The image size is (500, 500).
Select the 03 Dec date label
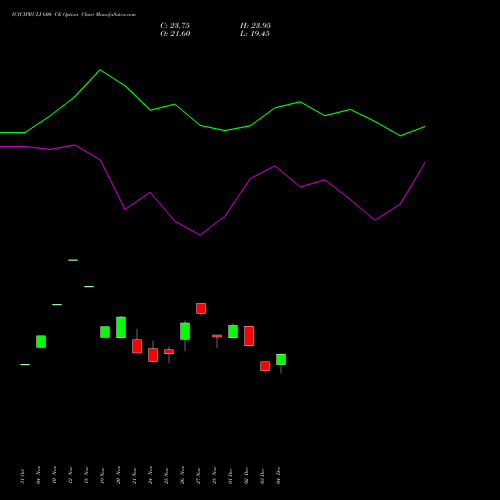262,476
